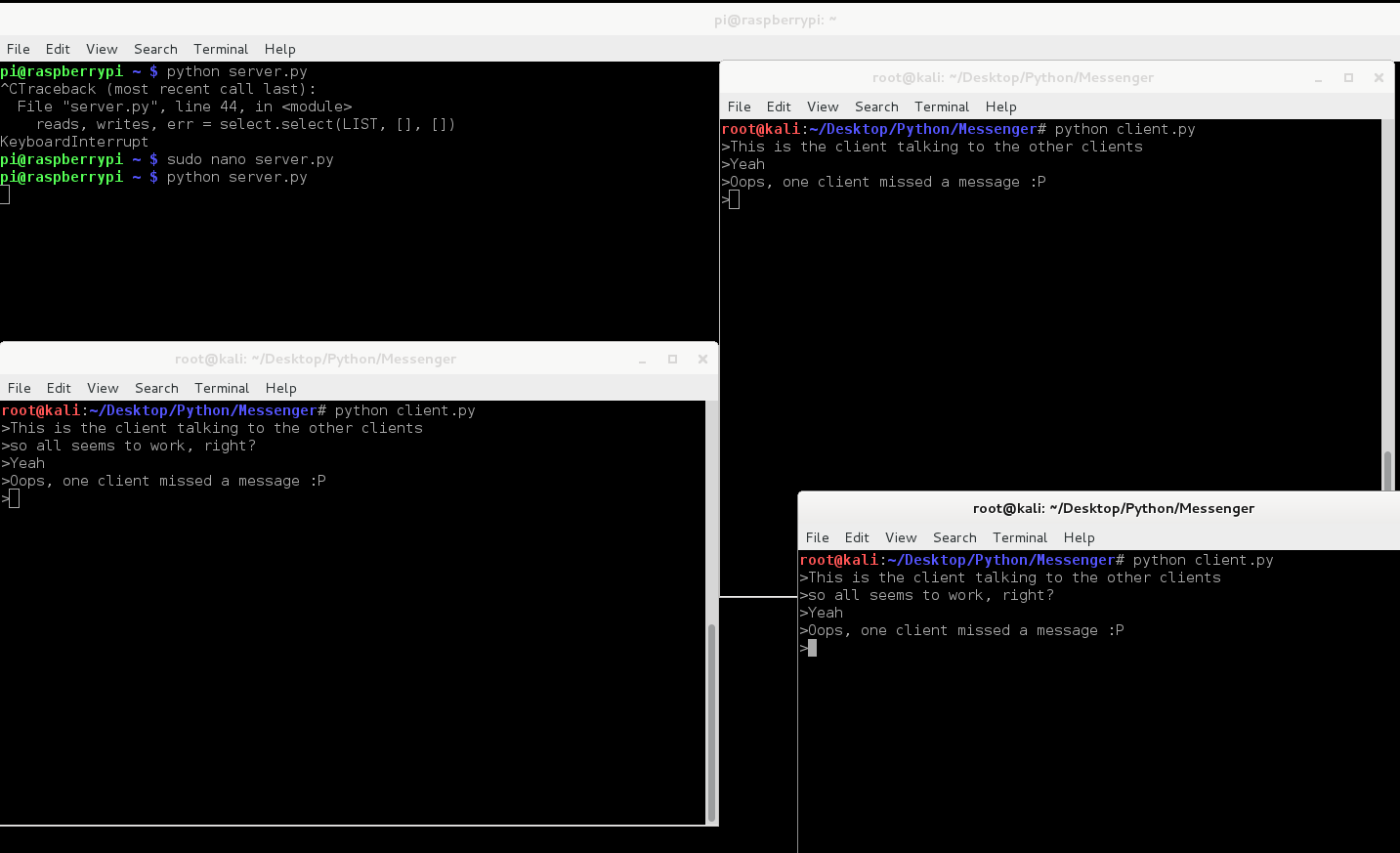
Task: Open File menu in bottom-left kali terminal
Action: [20, 388]
